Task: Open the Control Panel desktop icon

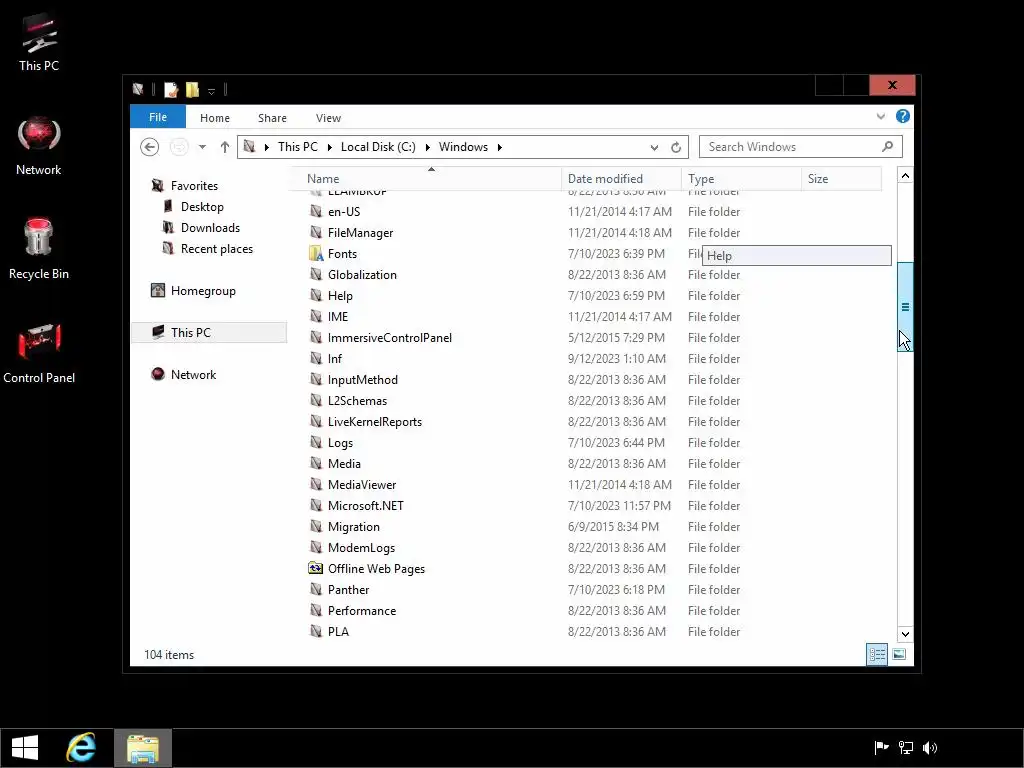Action: tap(39, 353)
